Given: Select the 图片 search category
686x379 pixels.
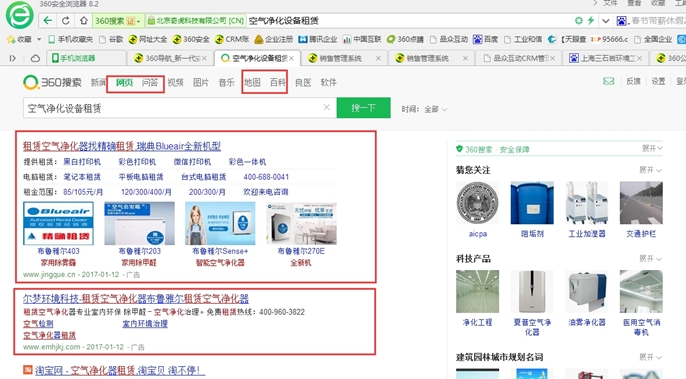Looking at the screenshot, I should click(201, 82).
